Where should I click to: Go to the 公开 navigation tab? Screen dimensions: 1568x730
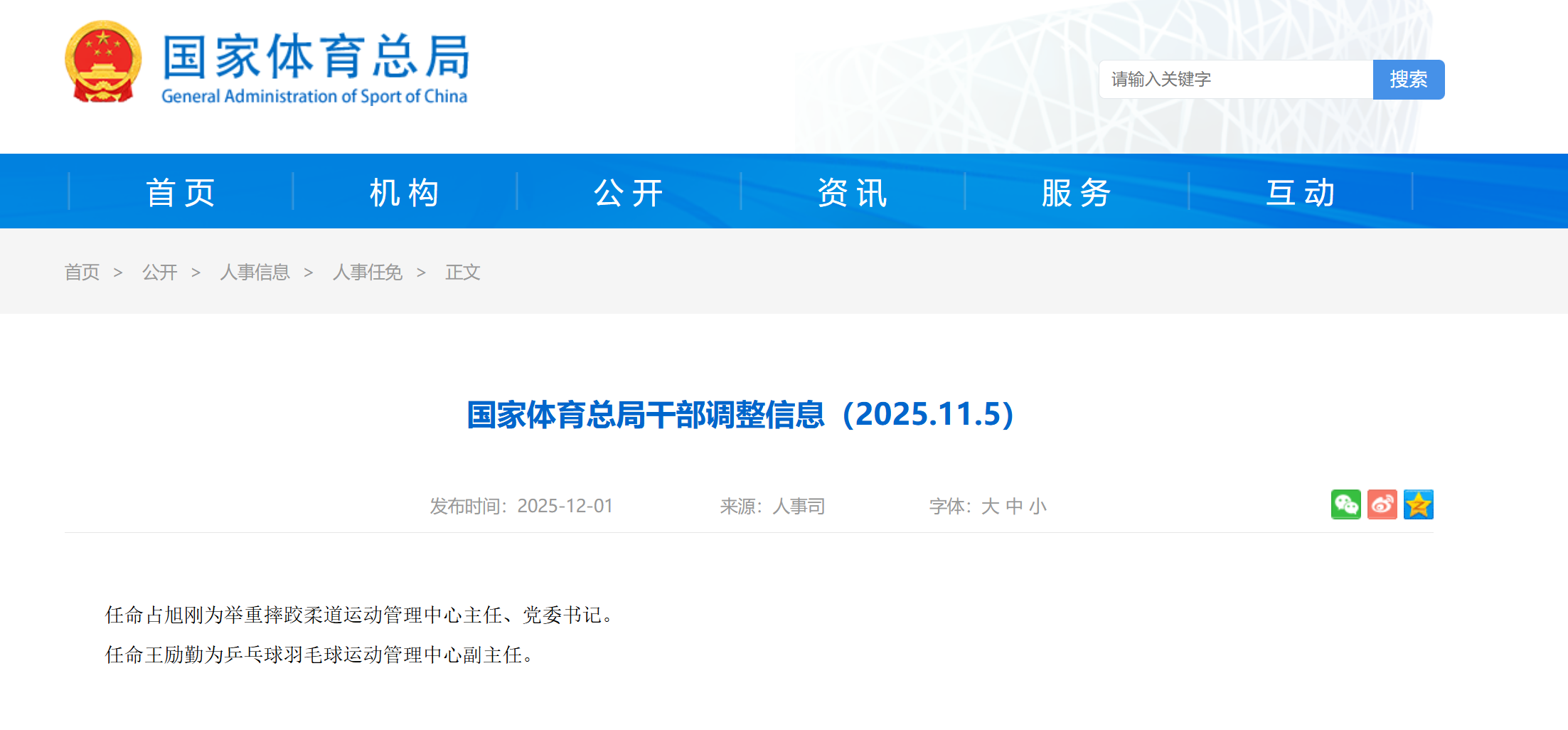pyautogui.click(x=629, y=192)
